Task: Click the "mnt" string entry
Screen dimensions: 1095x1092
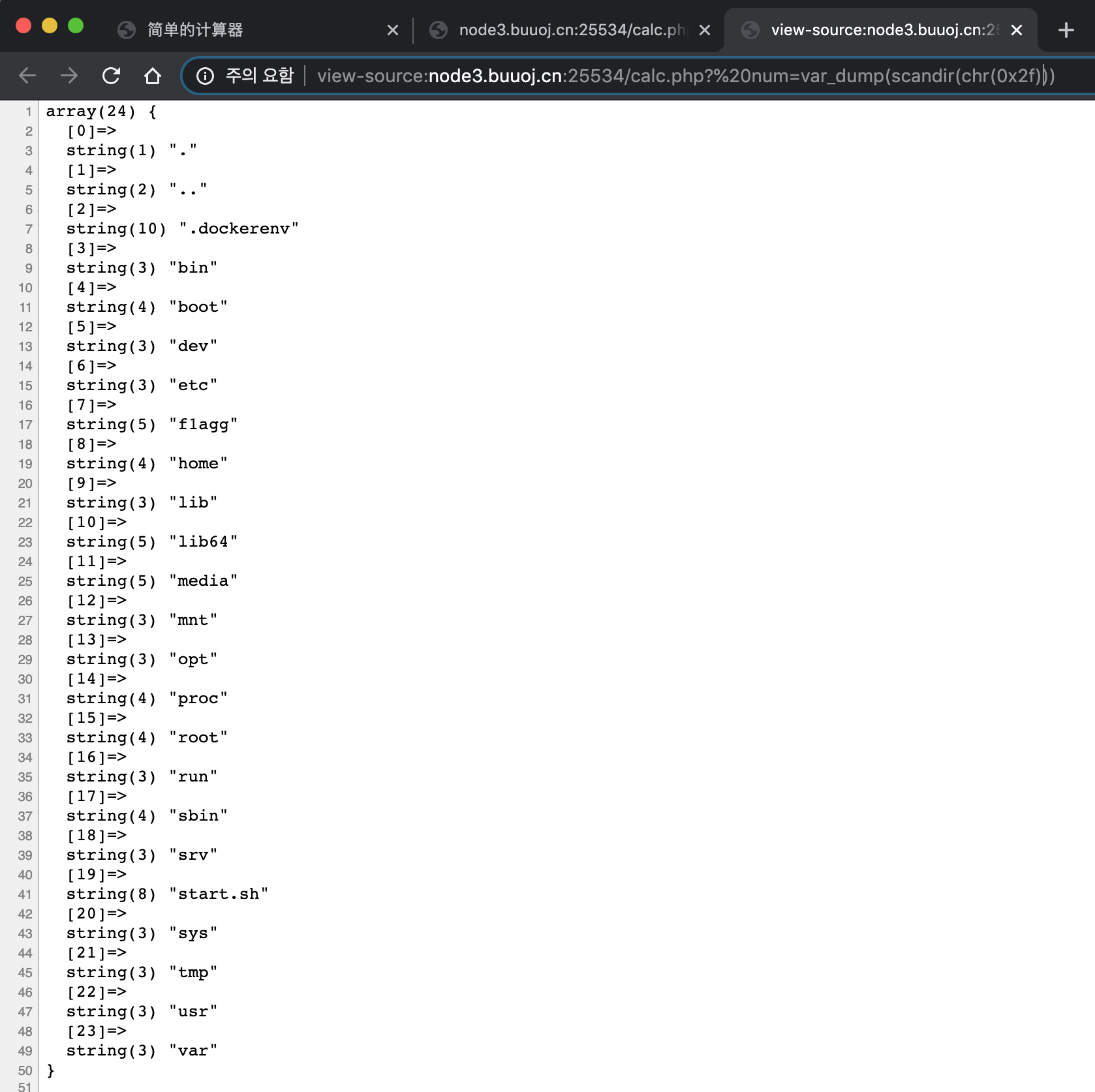Action: [x=142, y=620]
